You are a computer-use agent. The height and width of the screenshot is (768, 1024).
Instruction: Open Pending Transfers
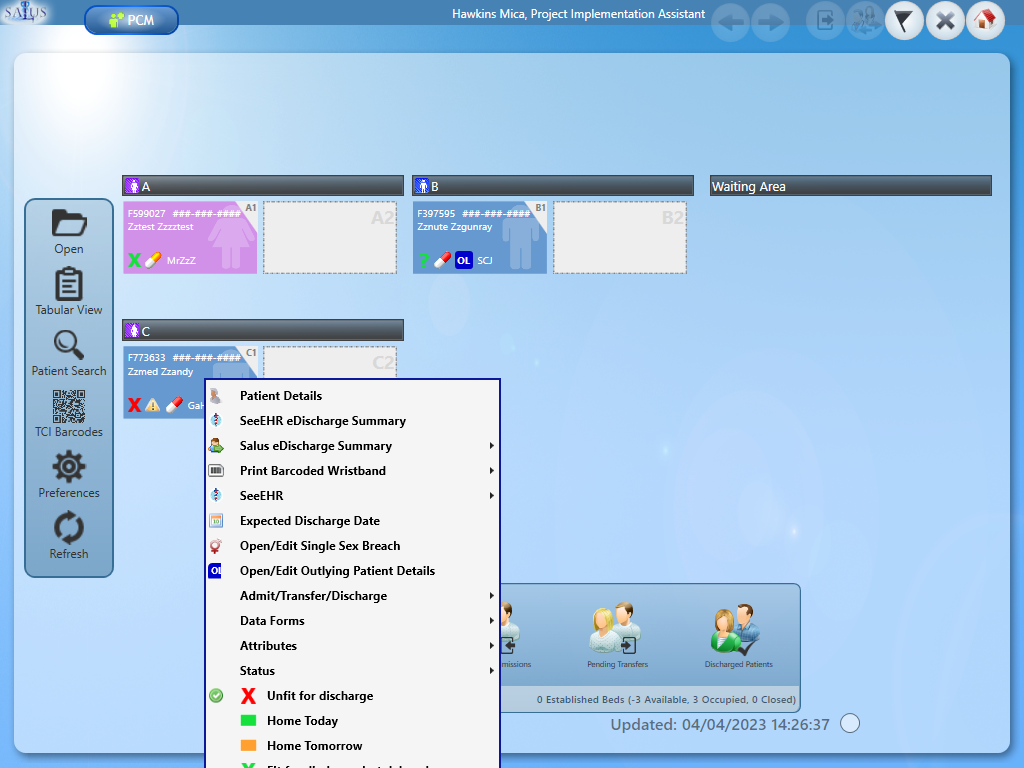coord(617,635)
